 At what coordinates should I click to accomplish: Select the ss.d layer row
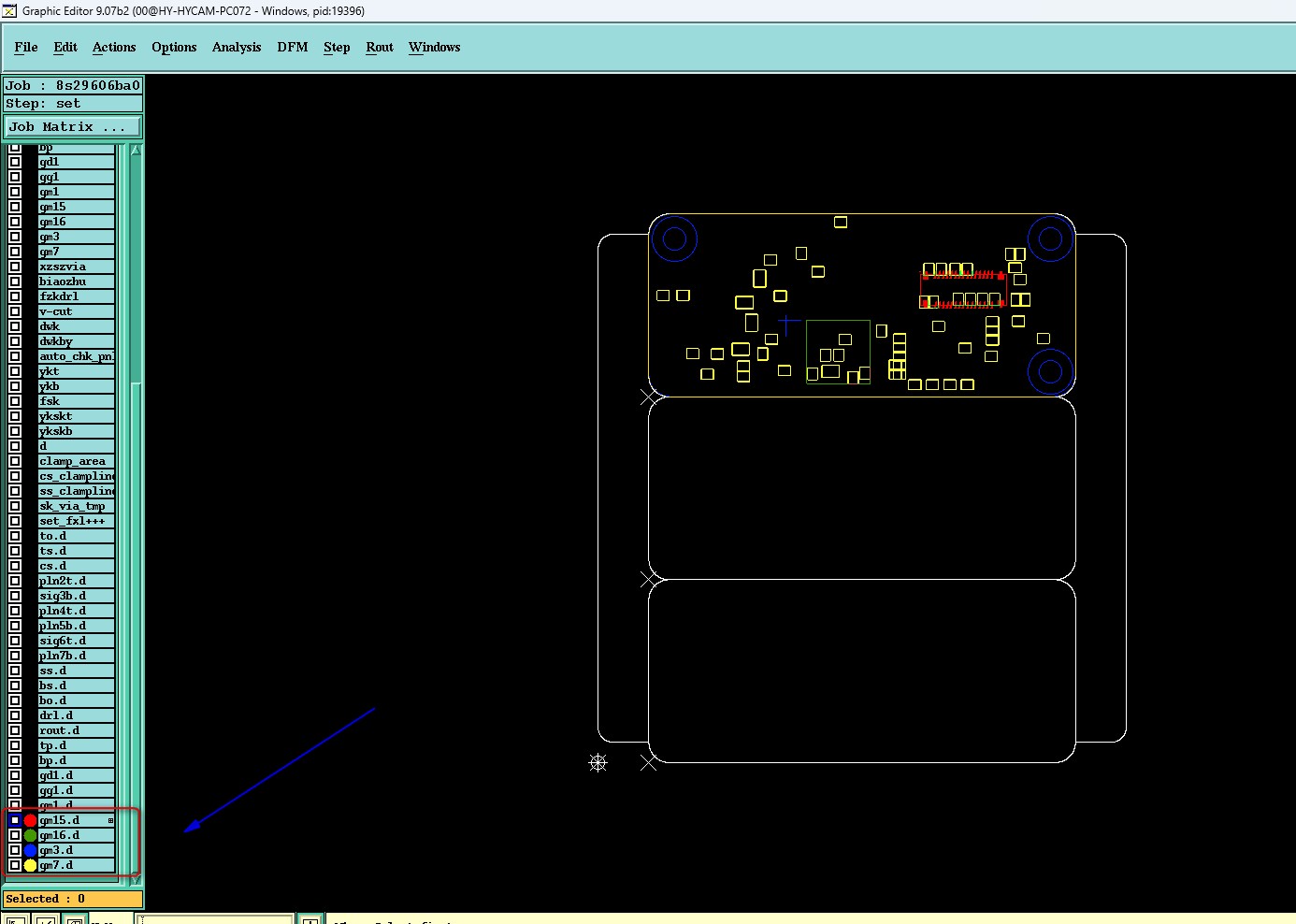pos(76,671)
